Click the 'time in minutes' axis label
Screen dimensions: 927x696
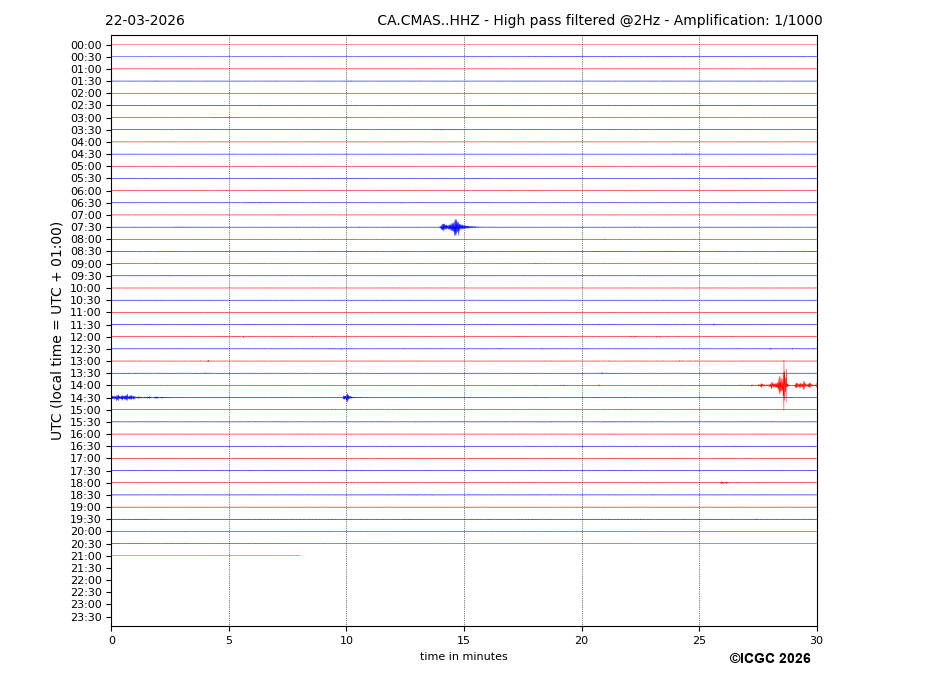tap(463, 657)
